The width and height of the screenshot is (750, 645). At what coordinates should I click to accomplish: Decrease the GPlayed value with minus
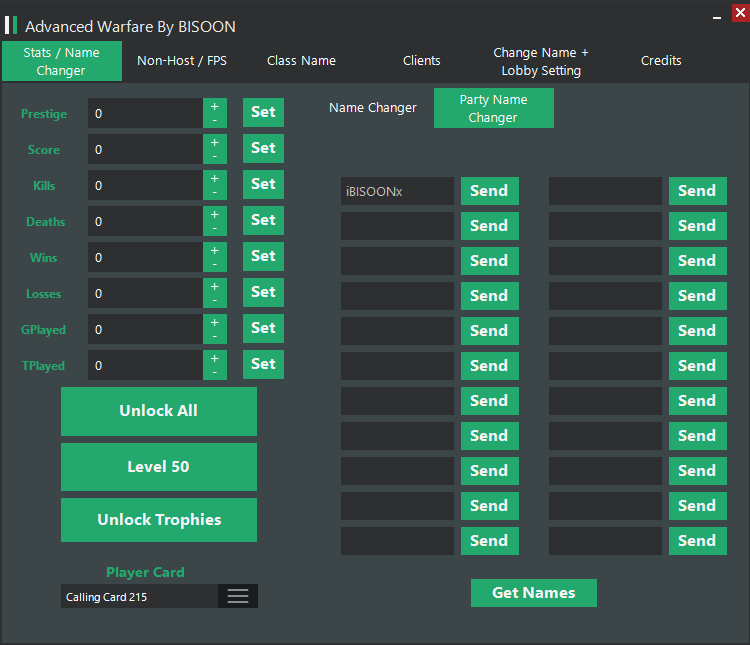point(215,336)
